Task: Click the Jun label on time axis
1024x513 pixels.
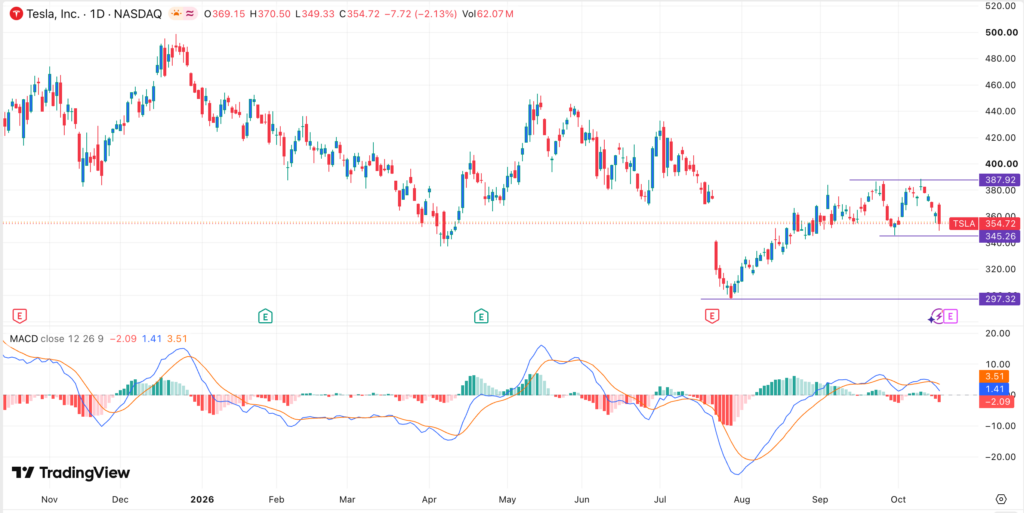Action: coord(582,499)
